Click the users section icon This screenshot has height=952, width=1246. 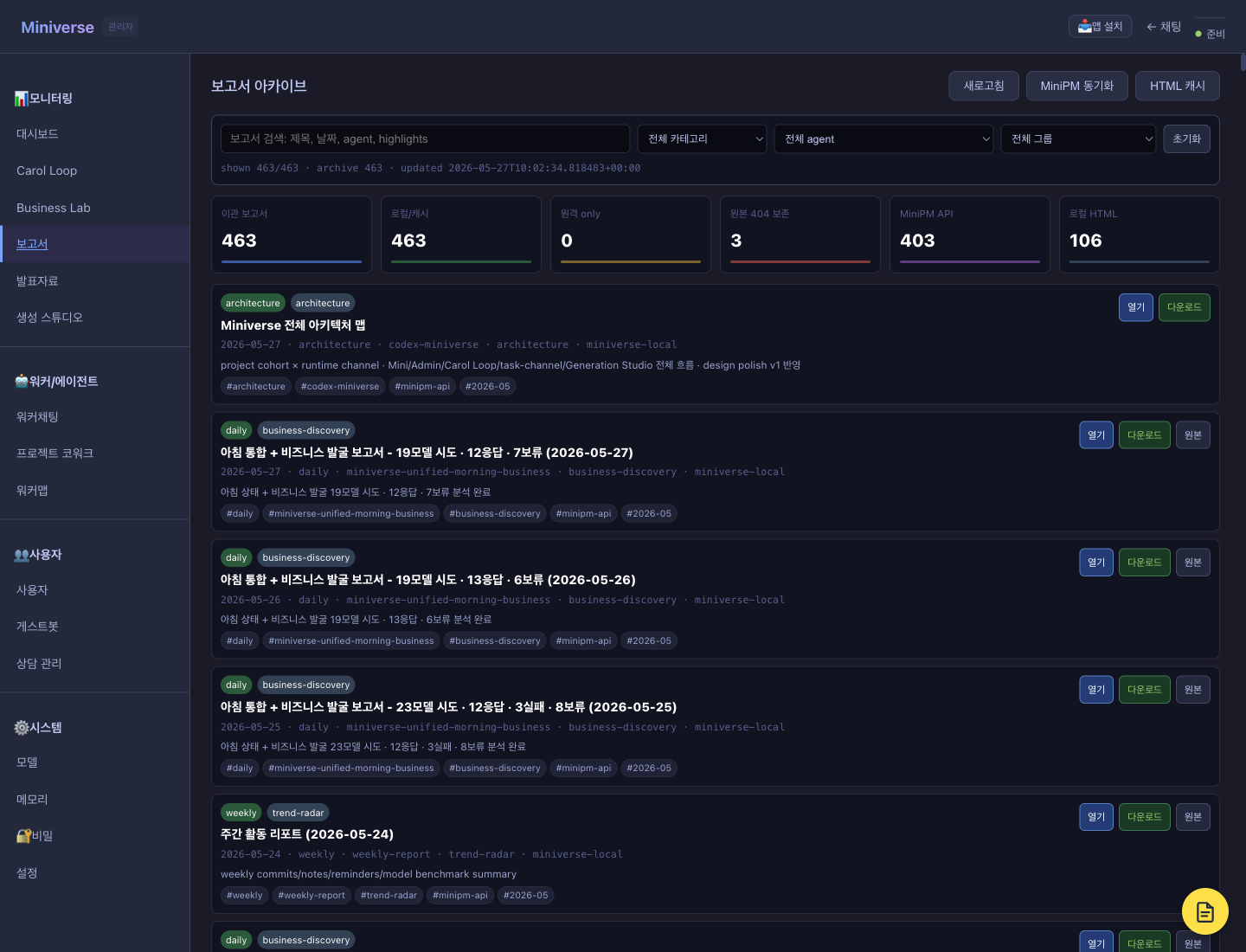[x=22, y=555]
